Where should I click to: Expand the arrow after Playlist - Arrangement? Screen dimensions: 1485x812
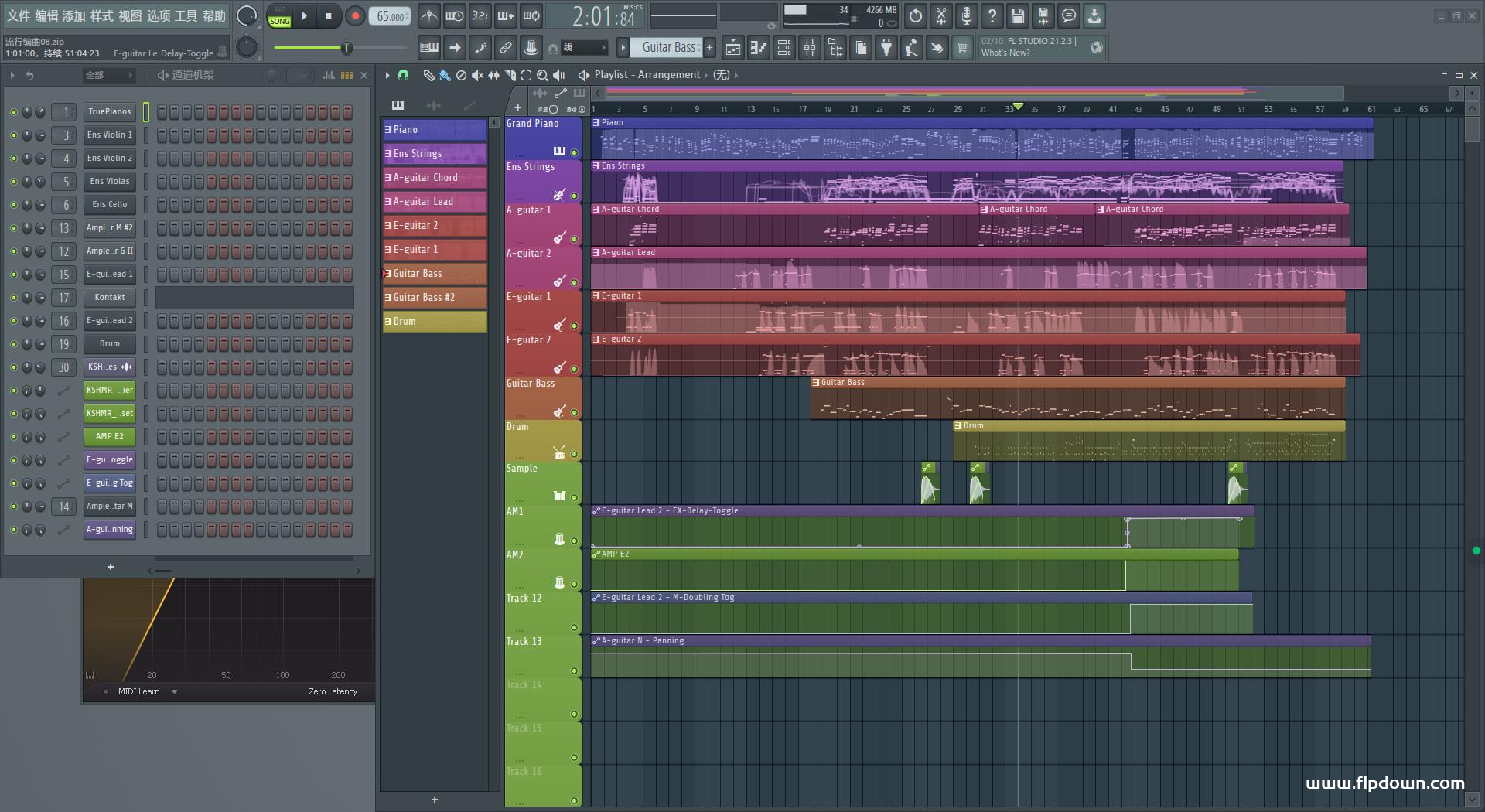coord(705,75)
